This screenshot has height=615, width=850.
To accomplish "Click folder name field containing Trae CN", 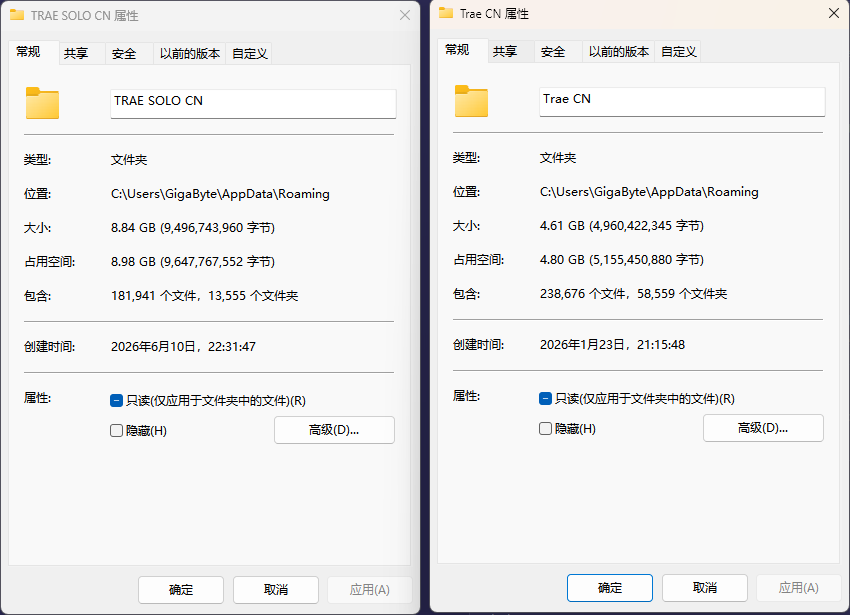I will tap(682, 101).
